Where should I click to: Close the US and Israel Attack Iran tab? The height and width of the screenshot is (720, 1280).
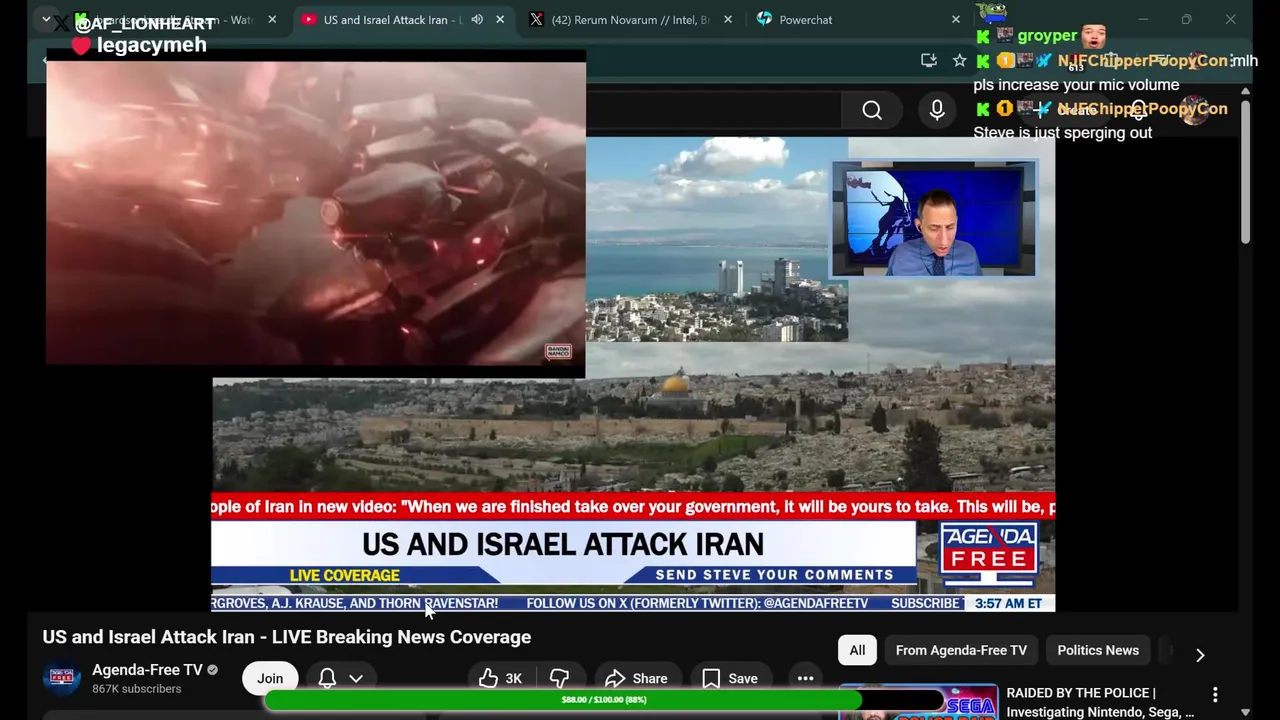click(x=500, y=19)
